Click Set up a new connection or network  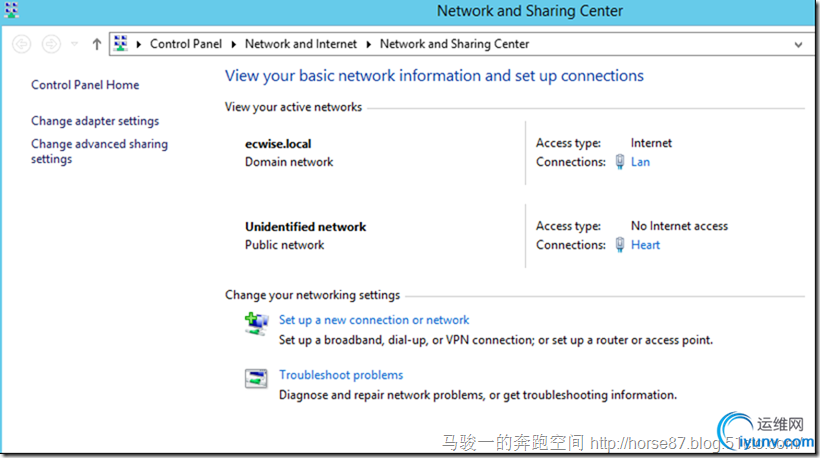[374, 320]
